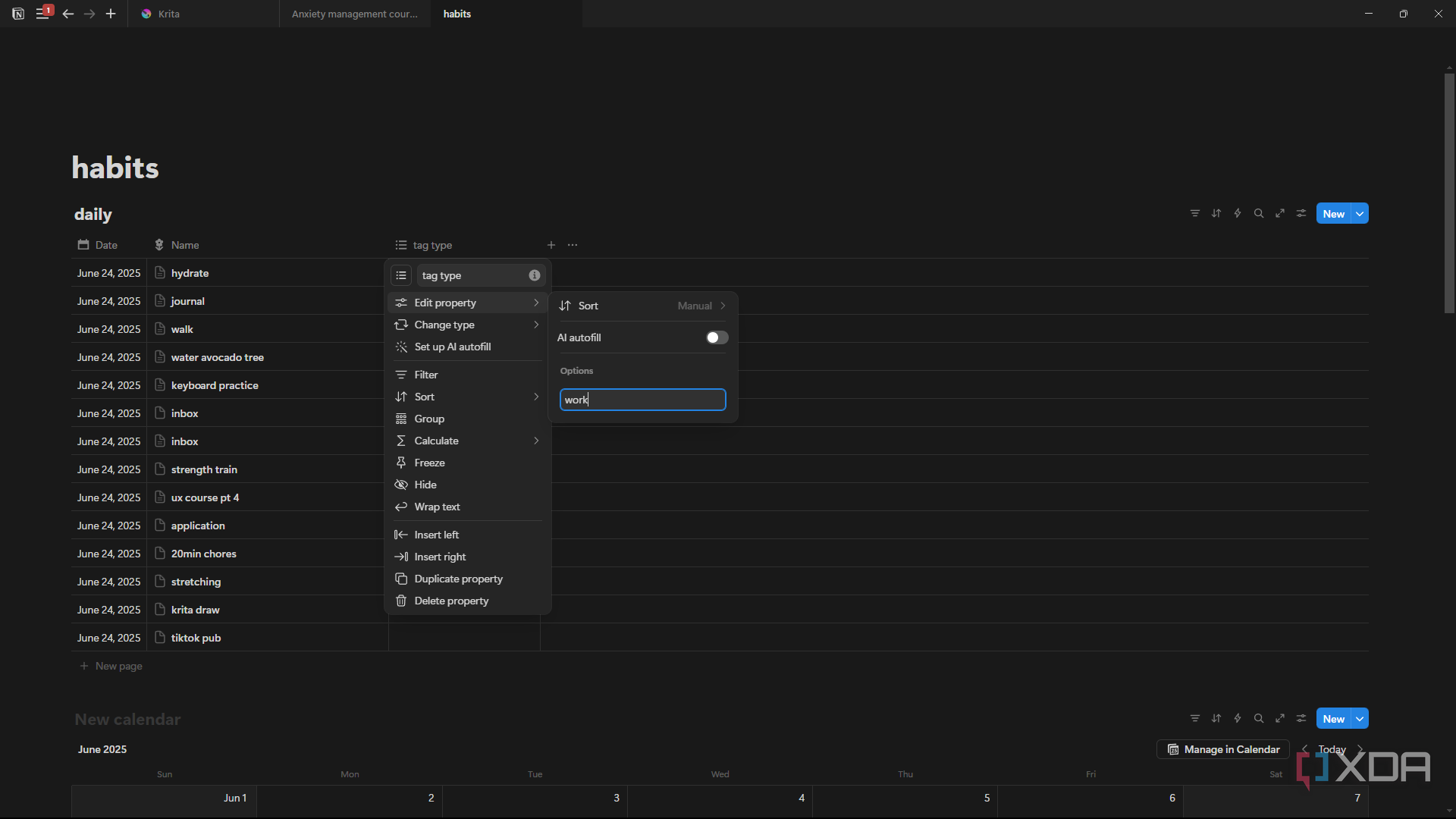Open daily database in full page
Screen dimensions: 1456x819
click(x=1280, y=214)
